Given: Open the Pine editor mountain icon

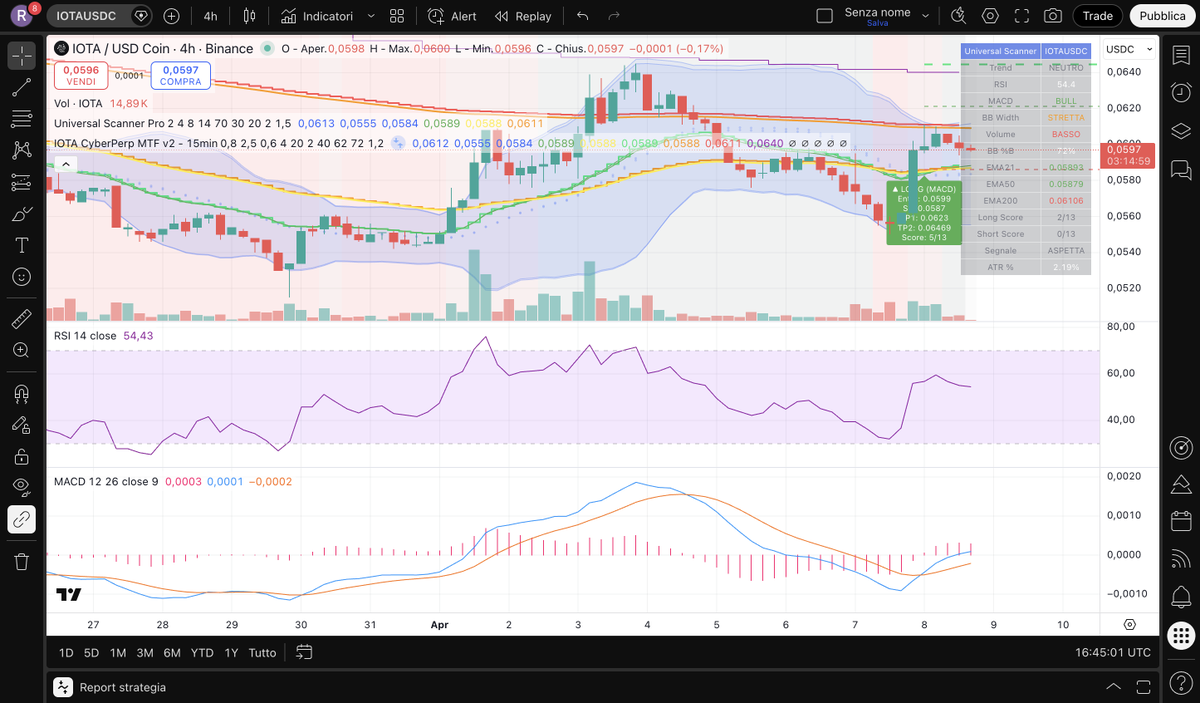Looking at the screenshot, I should click(x=1181, y=483).
